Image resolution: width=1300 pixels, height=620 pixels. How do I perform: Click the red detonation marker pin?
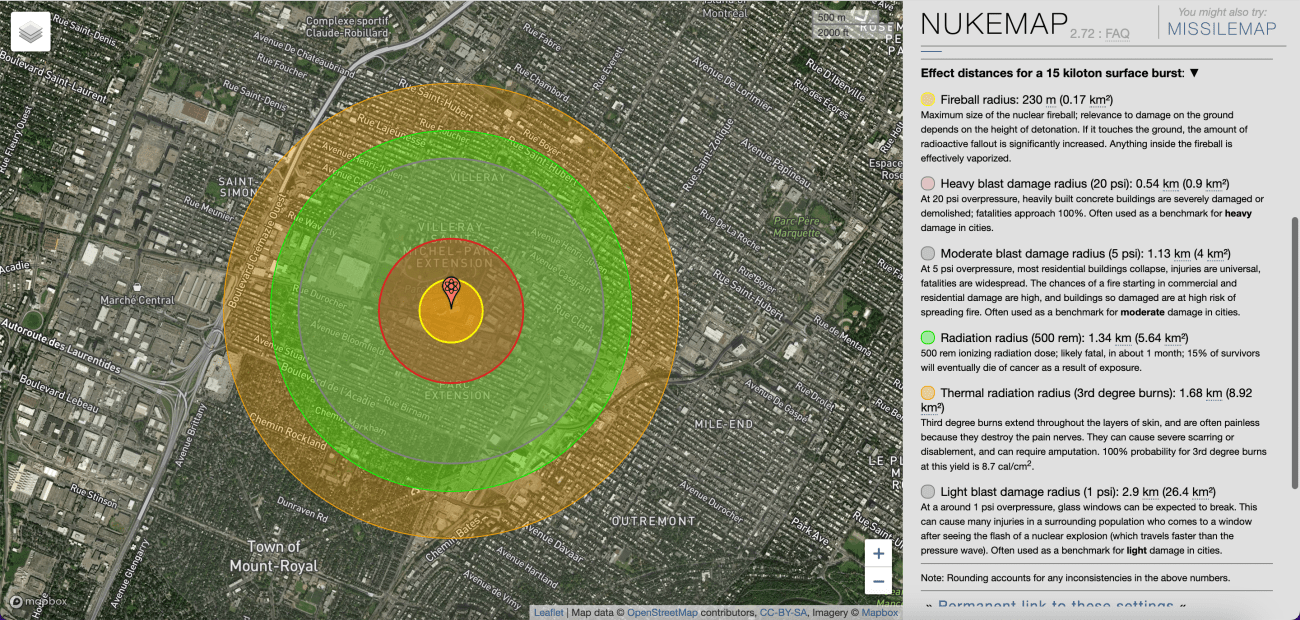[x=451, y=291]
